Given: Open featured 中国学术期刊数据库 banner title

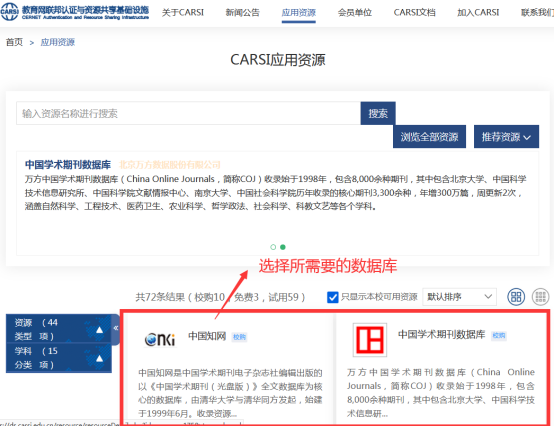Looking at the screenshot, I should [68, 165].
